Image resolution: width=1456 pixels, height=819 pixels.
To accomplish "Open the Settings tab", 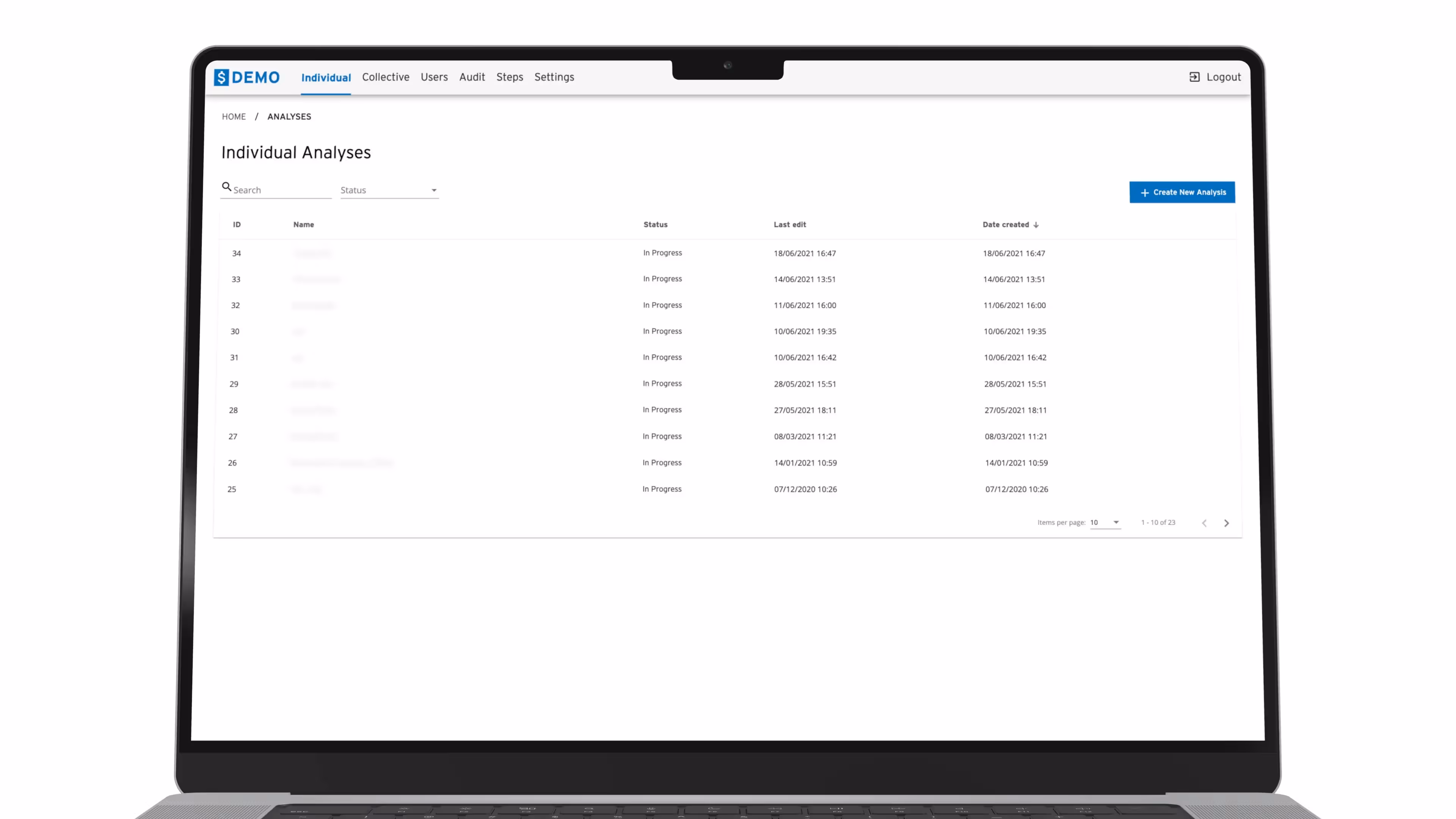I will (554, 77).
